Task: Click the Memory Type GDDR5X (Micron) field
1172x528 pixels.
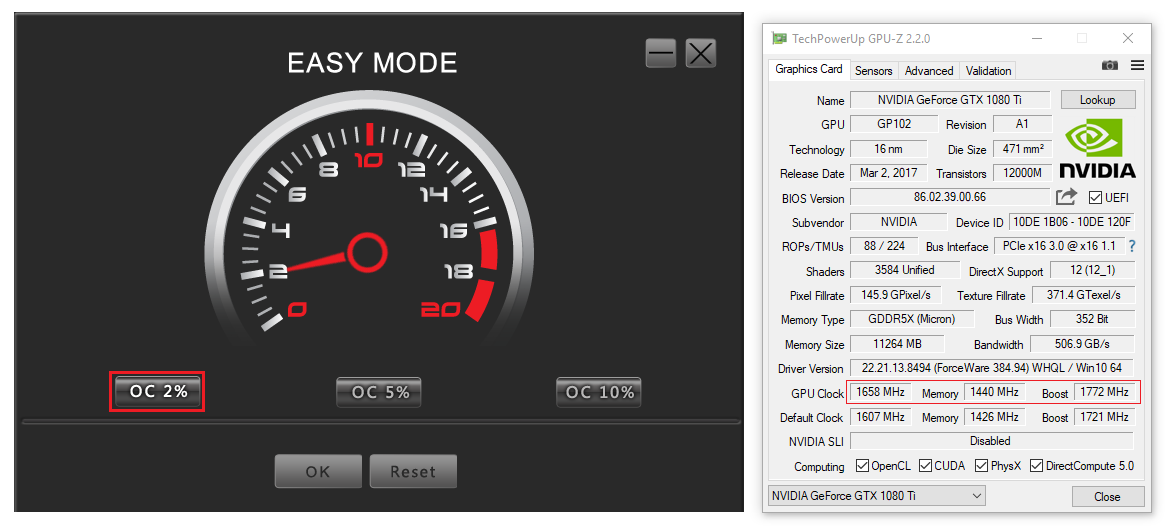Action: coord(912,319)
